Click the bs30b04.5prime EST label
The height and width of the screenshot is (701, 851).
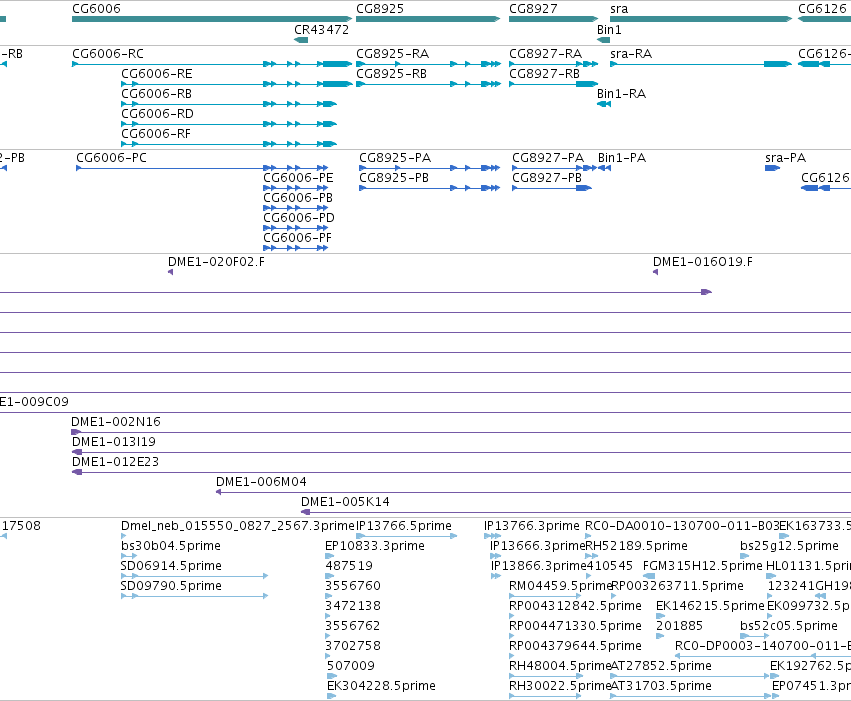[171, 546]
